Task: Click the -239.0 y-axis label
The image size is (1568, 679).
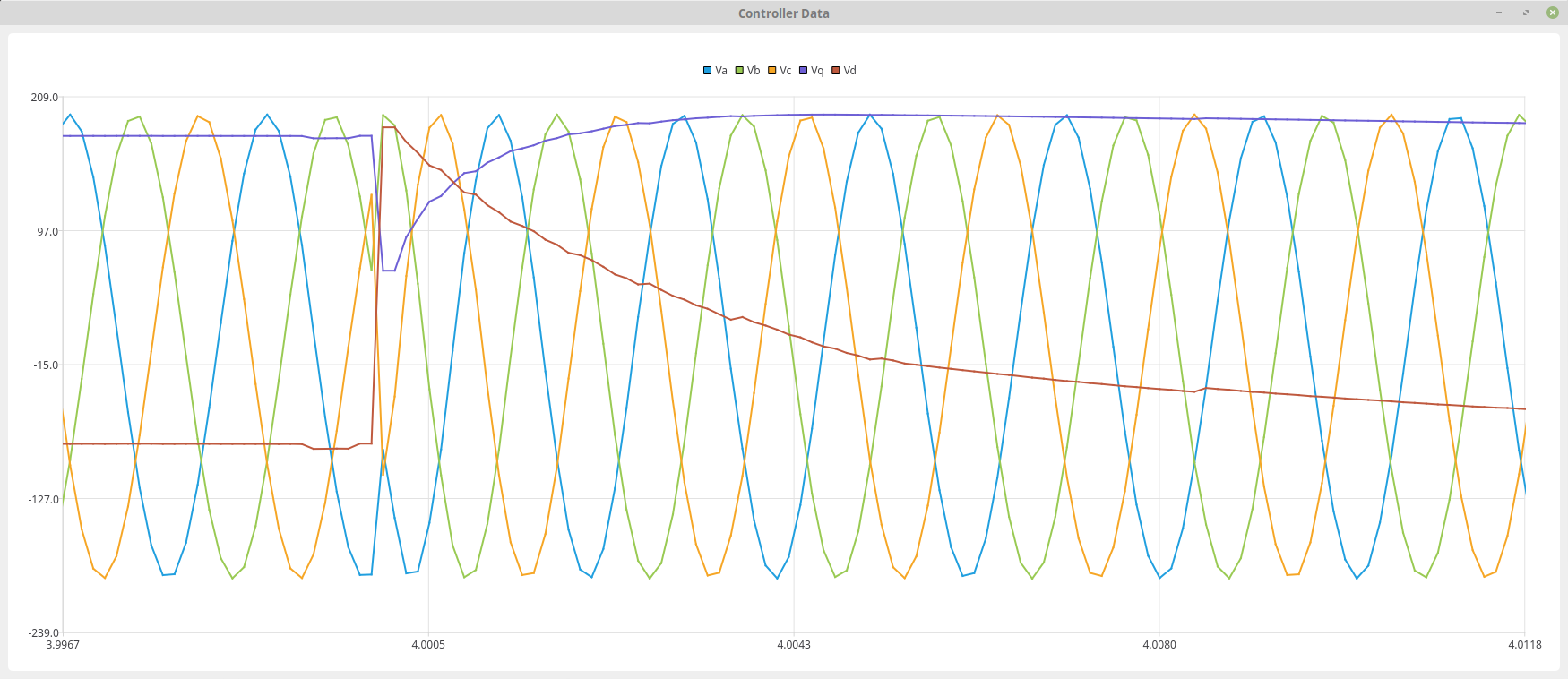Action: pyautogui.click(x=42, y=632)
